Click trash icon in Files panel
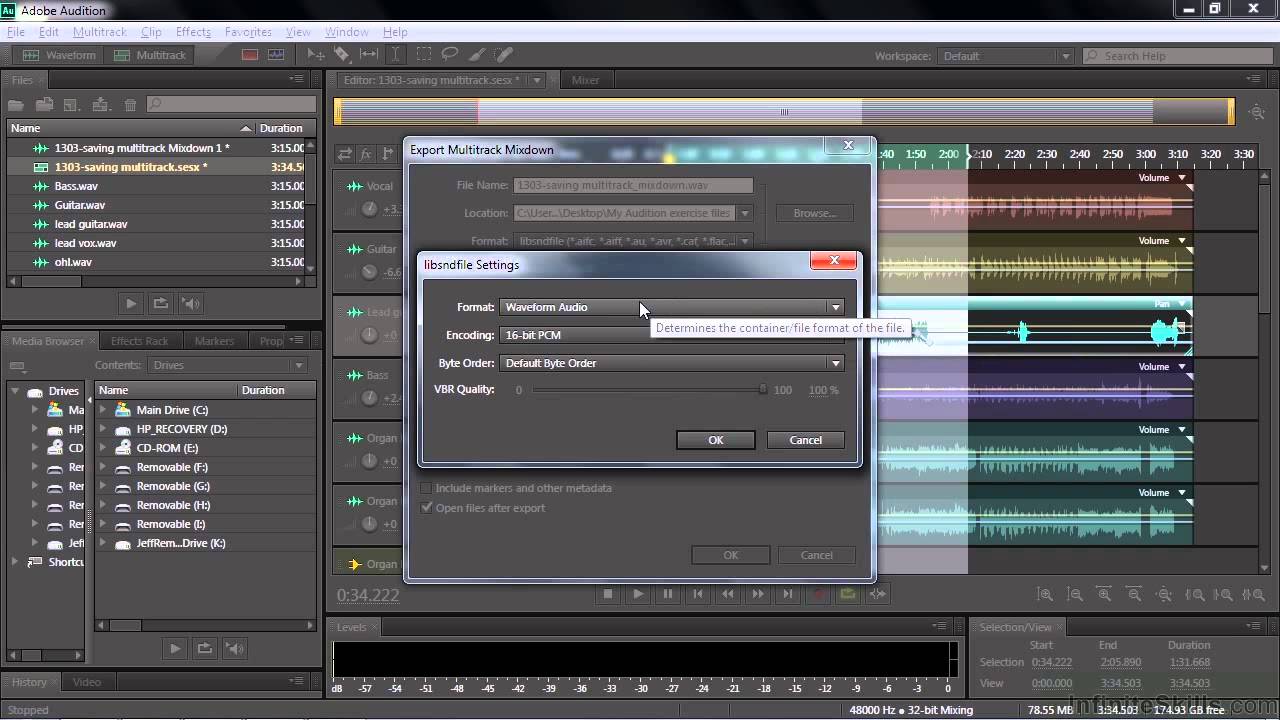 click(x=130, y=104)
